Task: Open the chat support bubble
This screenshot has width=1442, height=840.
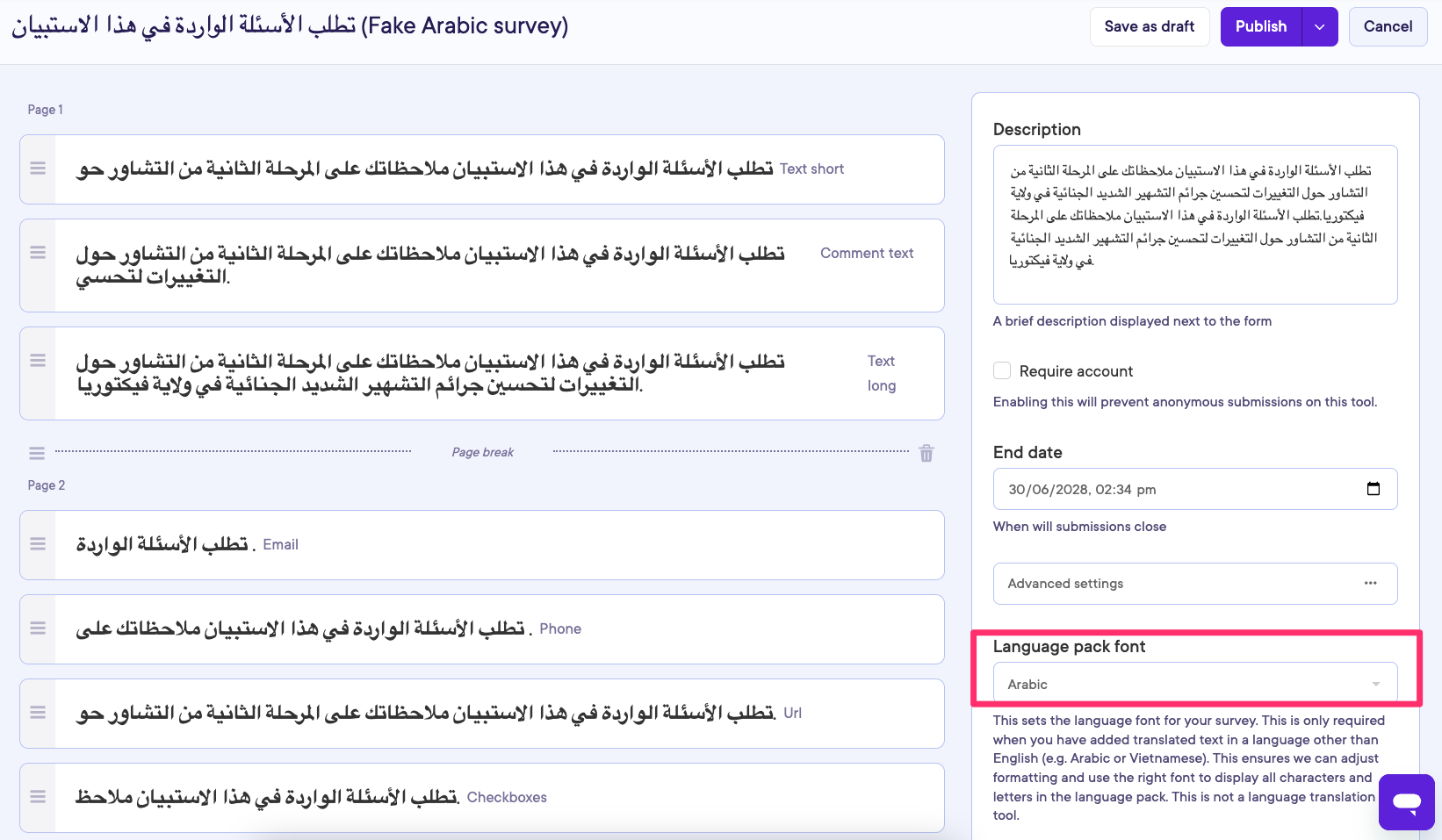Action: coord(1406,801)
